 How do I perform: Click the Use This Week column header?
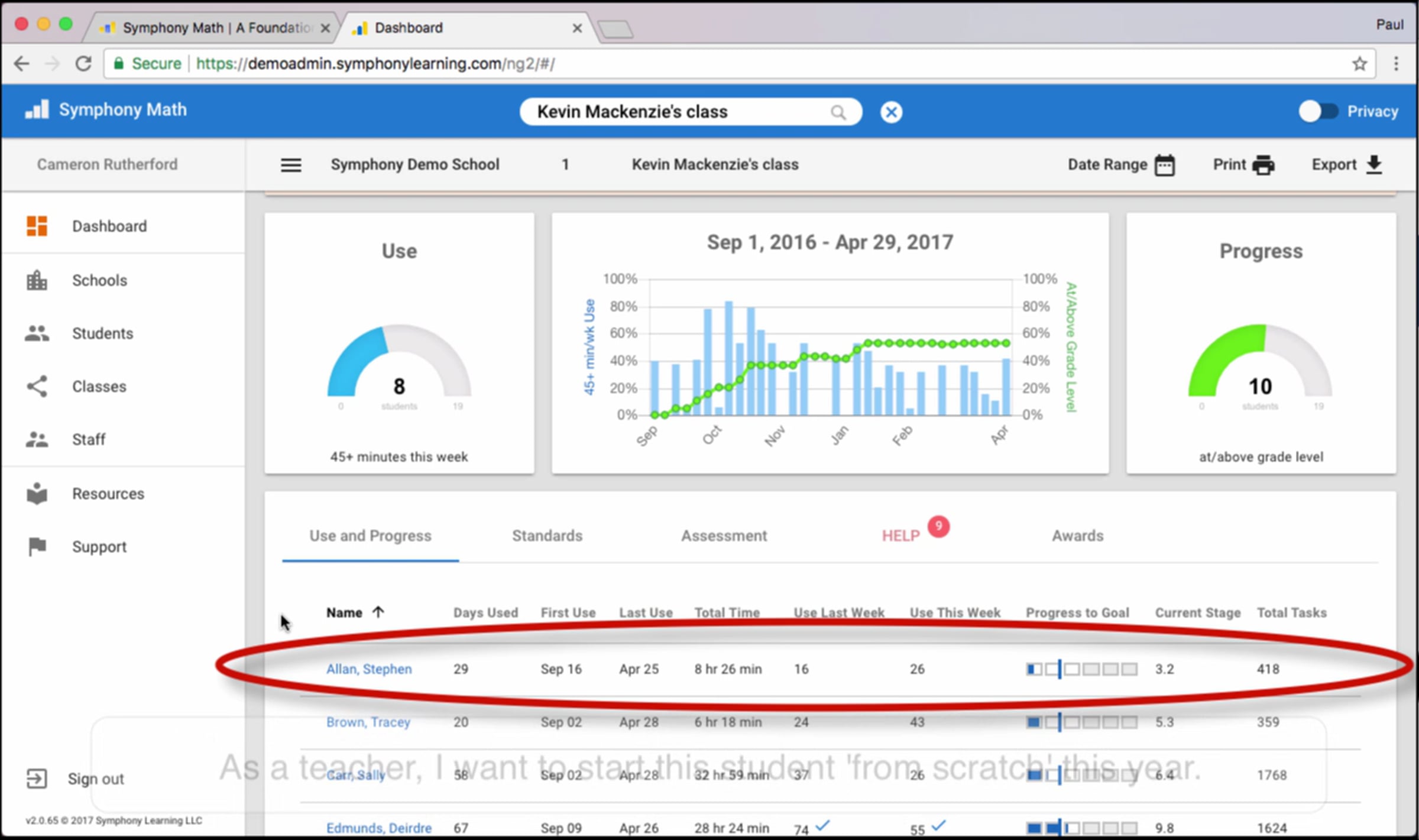pos(955,612)
